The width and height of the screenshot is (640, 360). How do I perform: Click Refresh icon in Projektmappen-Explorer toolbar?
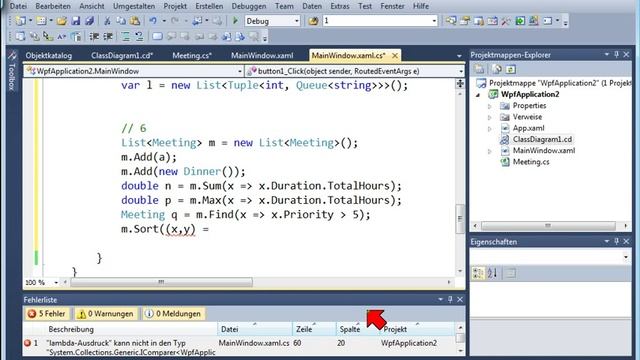pos(511,69)
